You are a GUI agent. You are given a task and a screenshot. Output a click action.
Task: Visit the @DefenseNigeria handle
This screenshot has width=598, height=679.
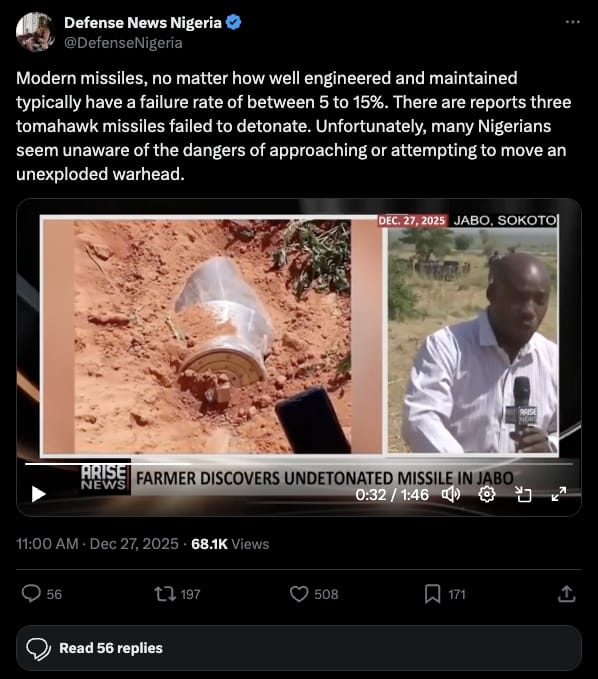click(x=123, y=43)
